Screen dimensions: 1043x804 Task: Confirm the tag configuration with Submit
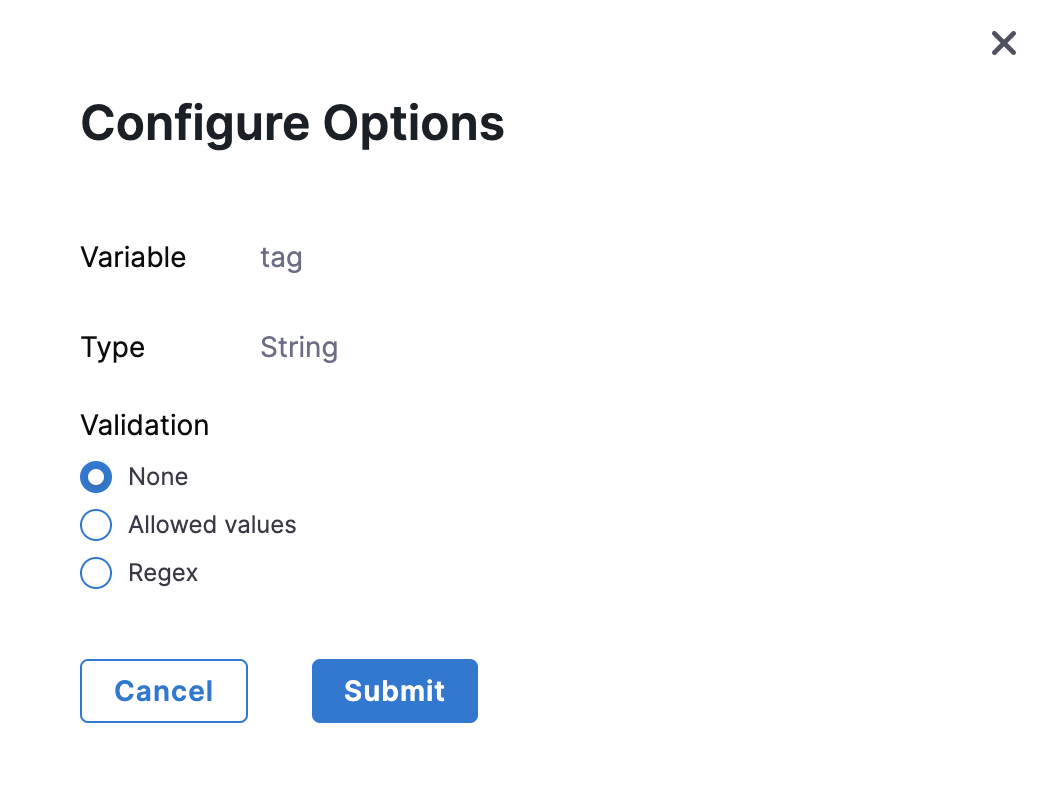[x=394, y=691]
